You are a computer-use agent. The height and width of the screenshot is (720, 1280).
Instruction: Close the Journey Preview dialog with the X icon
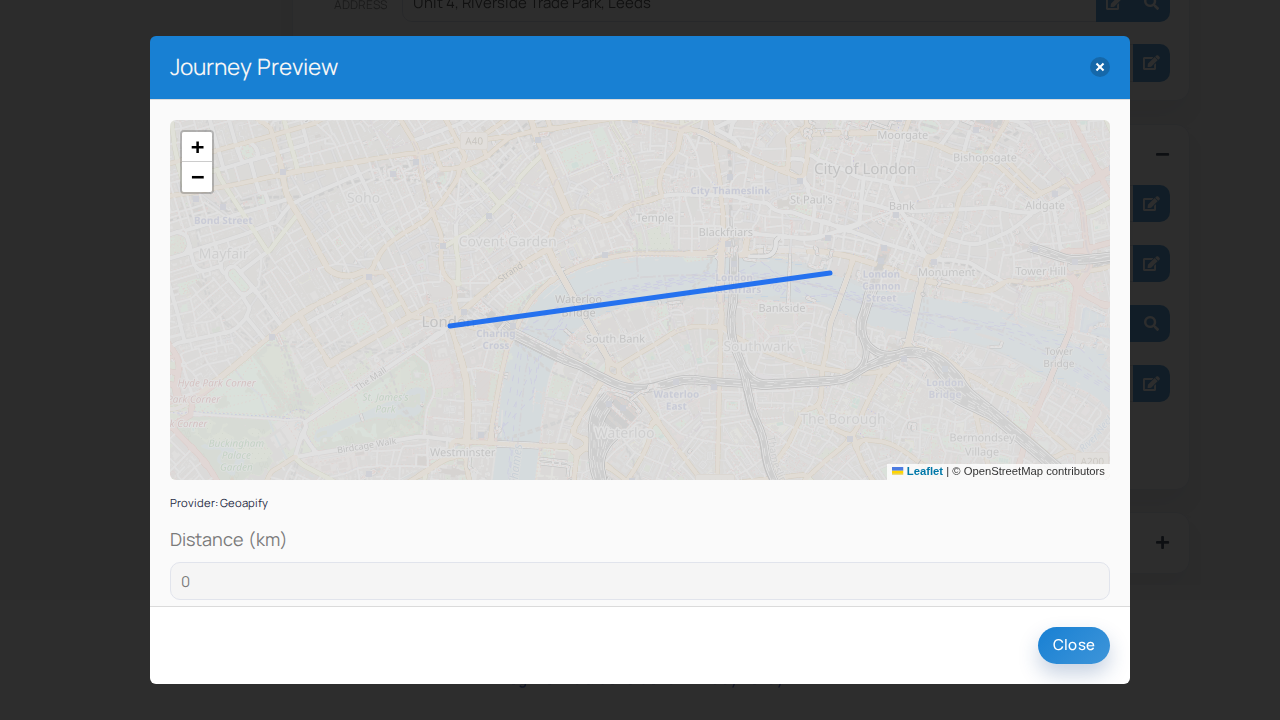click(x=1100, y=67)
